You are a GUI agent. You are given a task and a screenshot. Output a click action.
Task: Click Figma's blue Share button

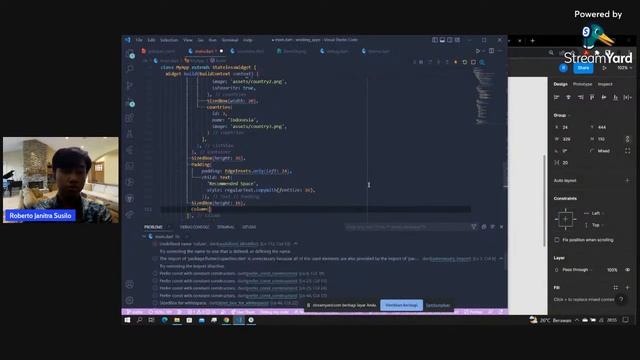click(x=583, y=68)
